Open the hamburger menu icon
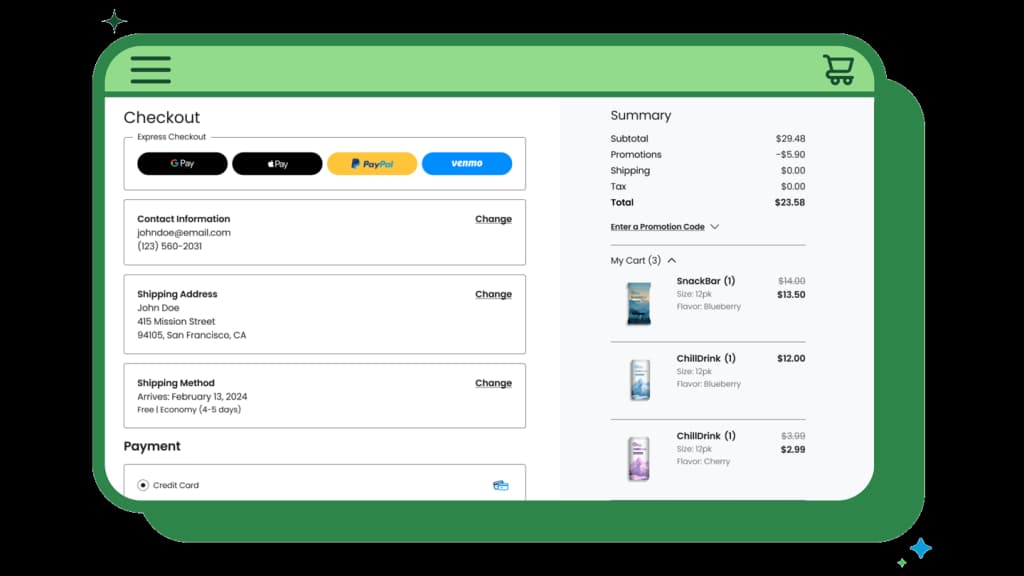The width and height of the screenshot is (1024, 576). [150, 69]
